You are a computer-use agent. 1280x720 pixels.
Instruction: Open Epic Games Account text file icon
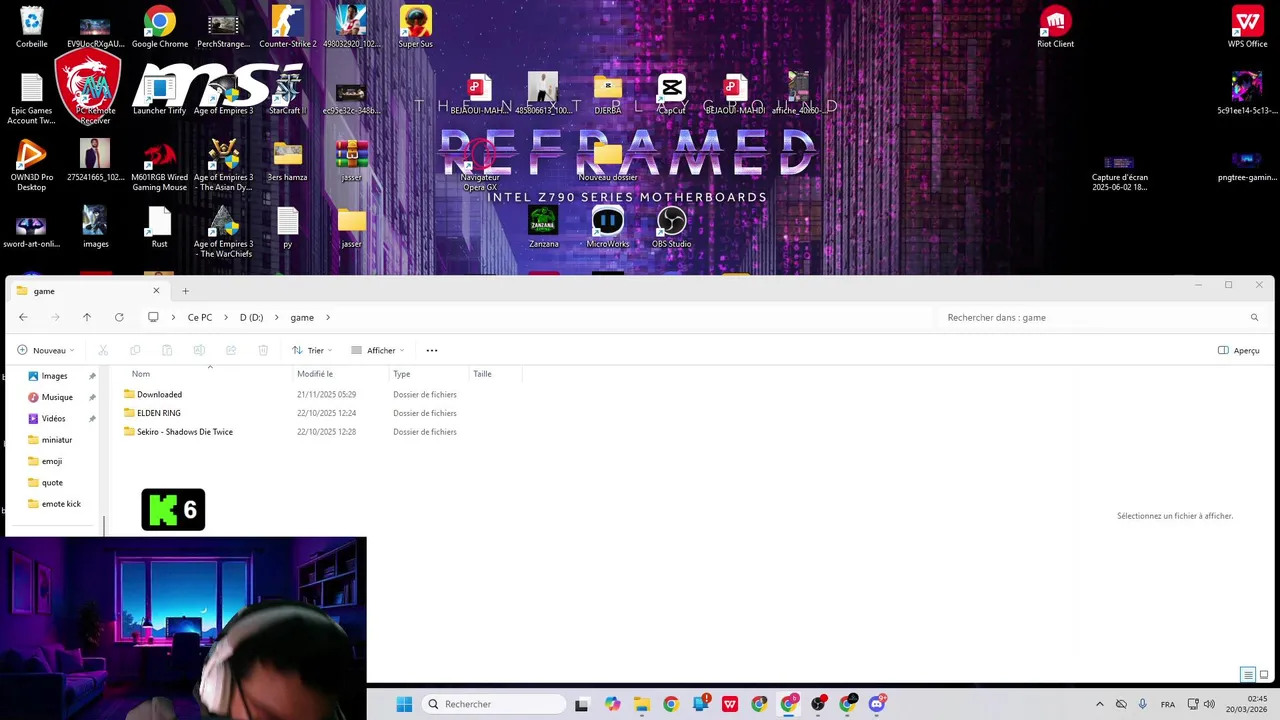(x=32, y=99)
